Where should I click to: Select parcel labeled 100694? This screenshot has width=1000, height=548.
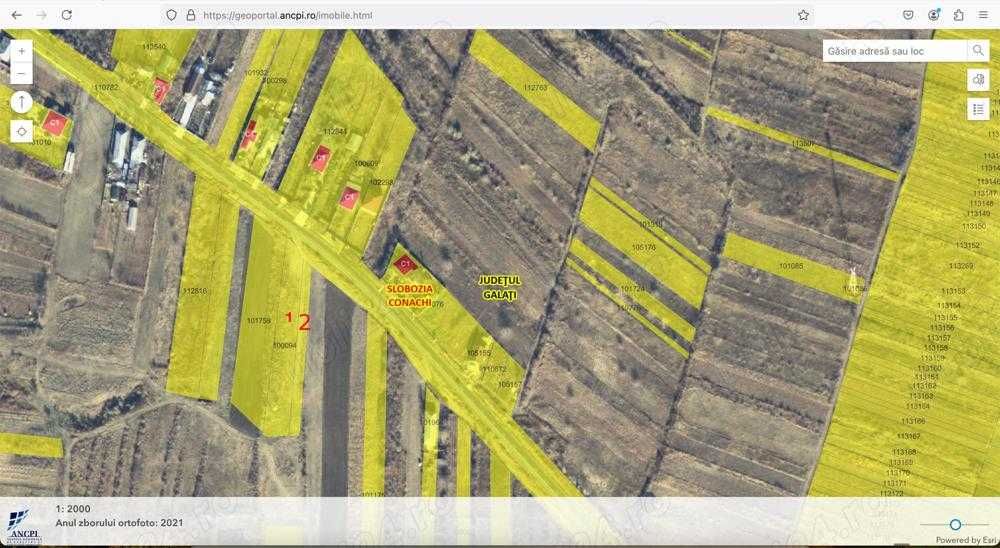point(284,346)
